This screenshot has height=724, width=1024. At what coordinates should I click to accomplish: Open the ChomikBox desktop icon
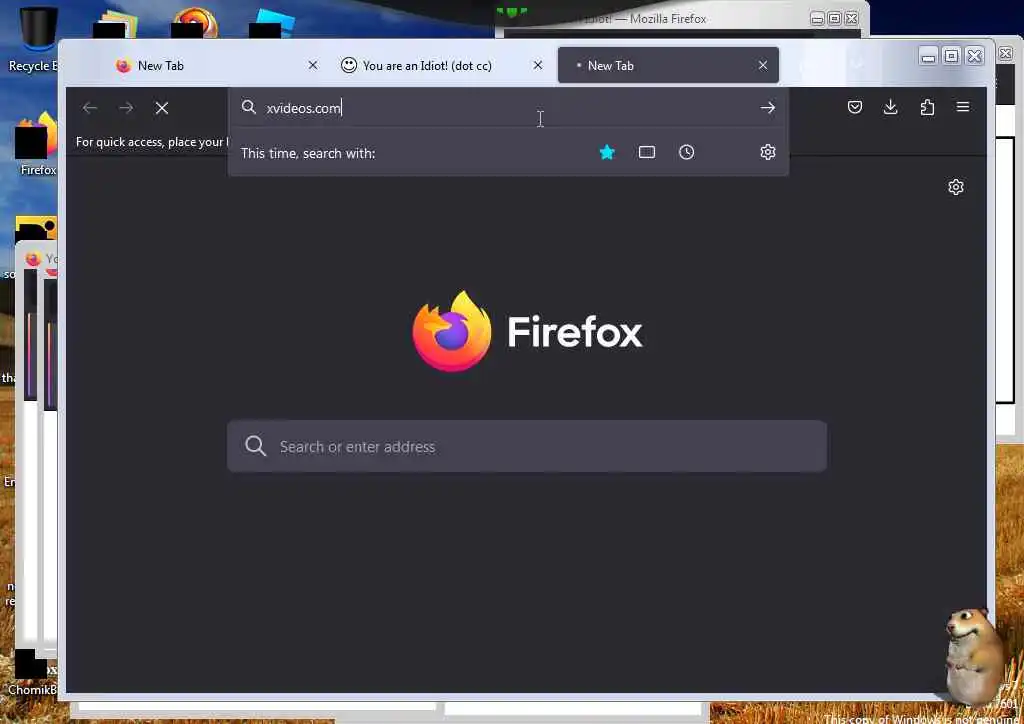coord(33,672)
